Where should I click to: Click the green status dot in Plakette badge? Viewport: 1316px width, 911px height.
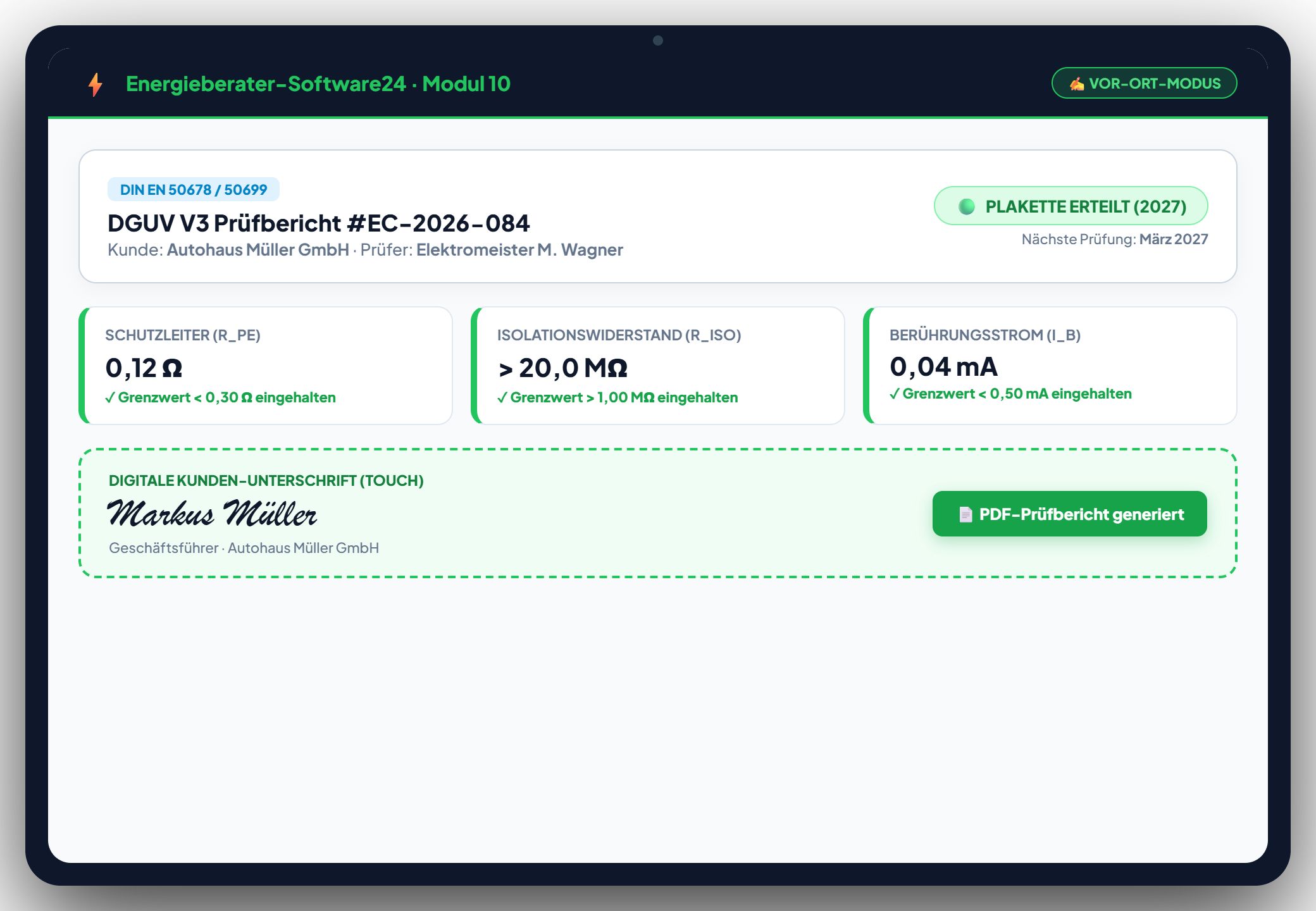tap(967, 206)
